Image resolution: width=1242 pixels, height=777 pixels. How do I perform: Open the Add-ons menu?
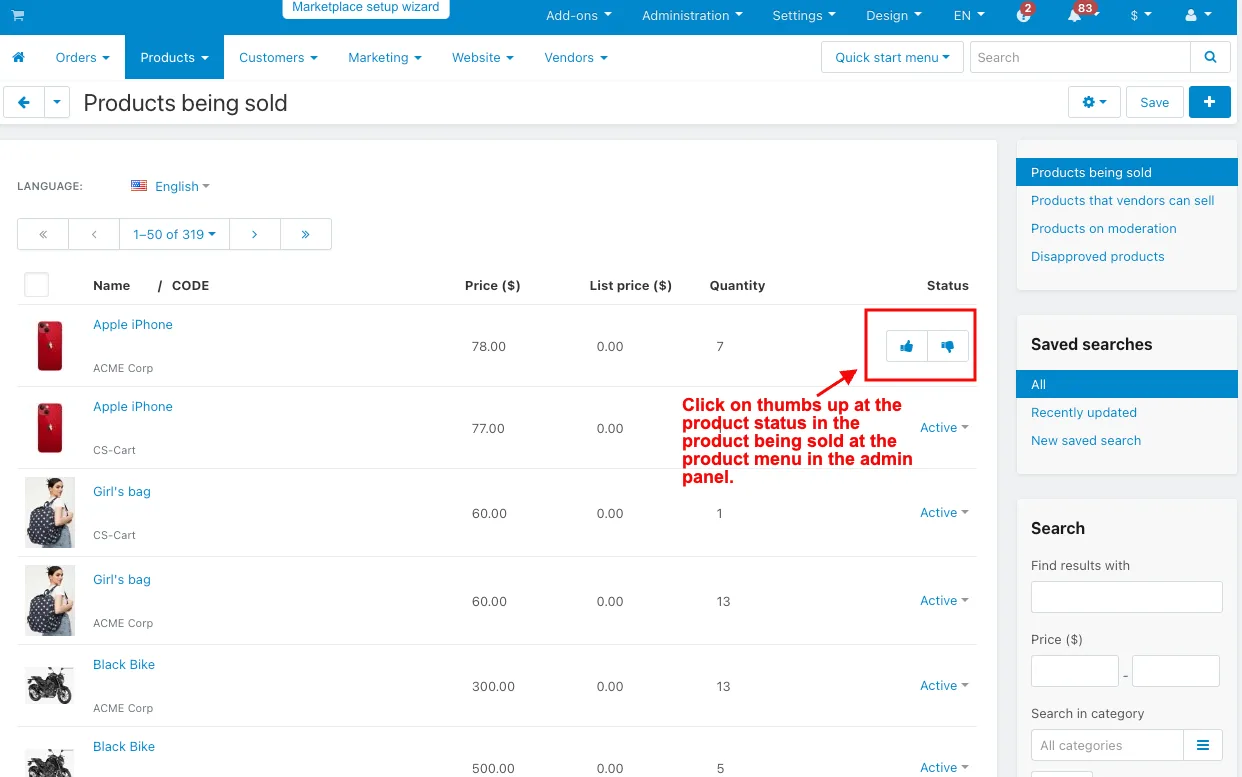(579, 16)
